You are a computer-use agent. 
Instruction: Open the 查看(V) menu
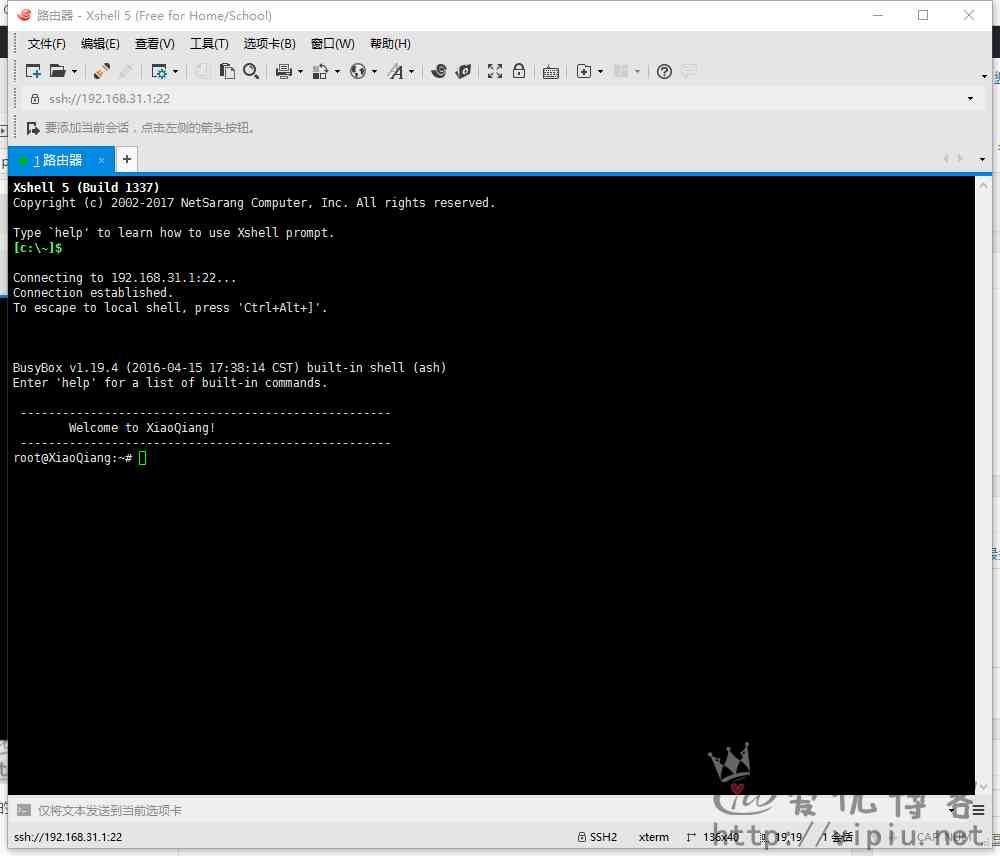(154, 43)
